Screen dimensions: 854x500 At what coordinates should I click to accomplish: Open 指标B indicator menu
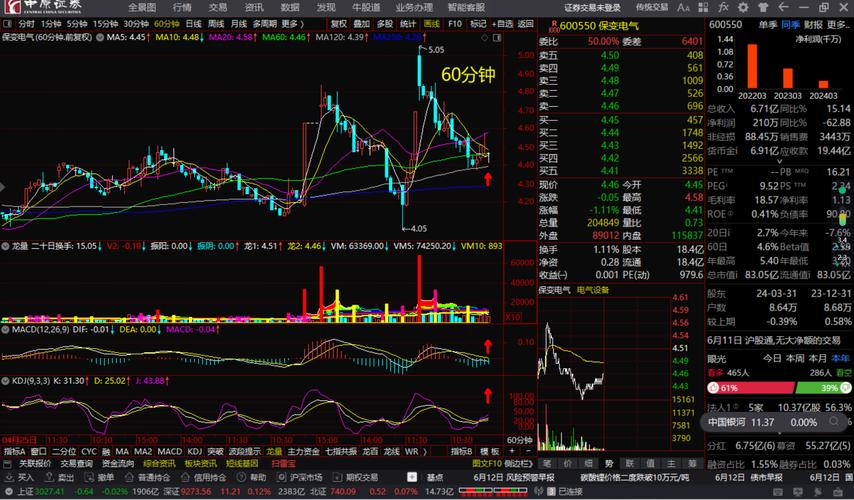click(462, 452)
